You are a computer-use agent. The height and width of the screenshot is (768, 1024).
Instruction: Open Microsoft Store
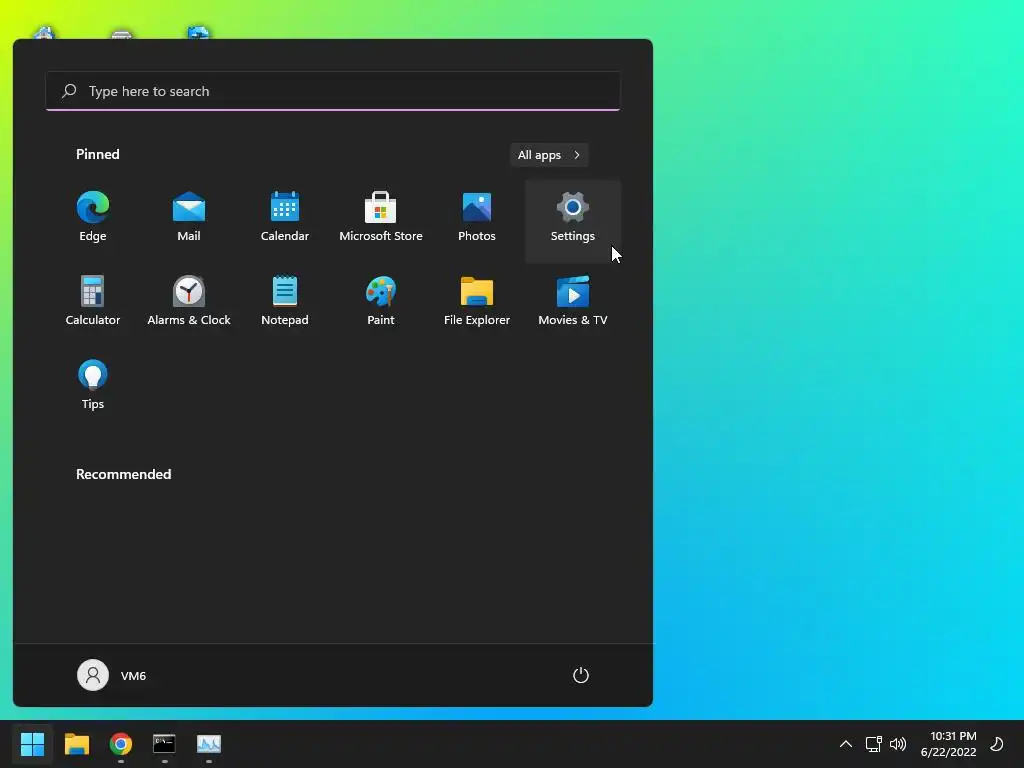click(381, 218)
